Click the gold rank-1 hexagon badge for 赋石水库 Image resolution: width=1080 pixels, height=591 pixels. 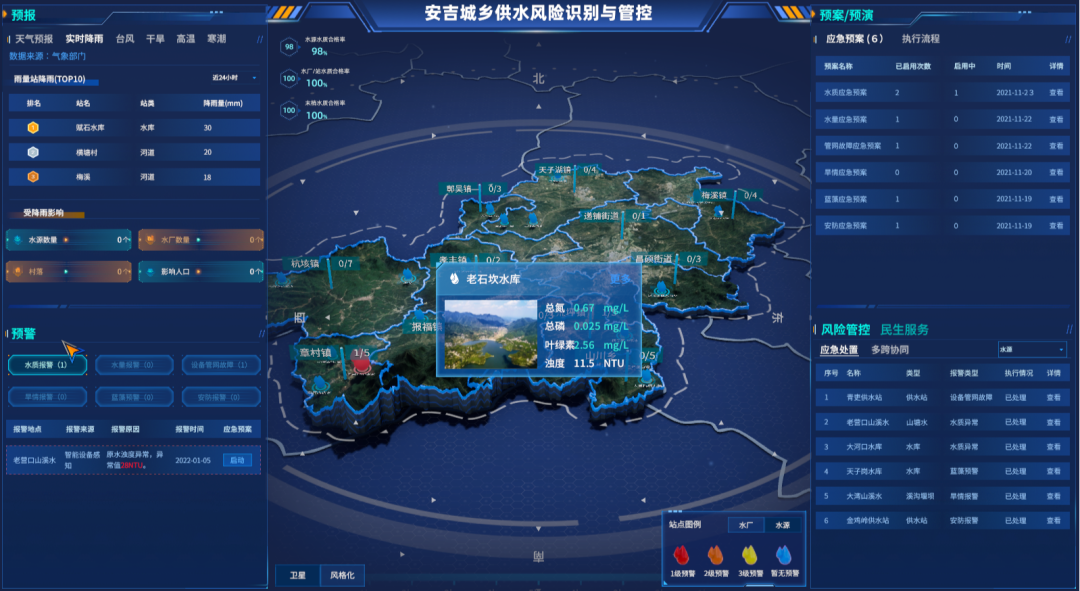click(x=33, y=128)
